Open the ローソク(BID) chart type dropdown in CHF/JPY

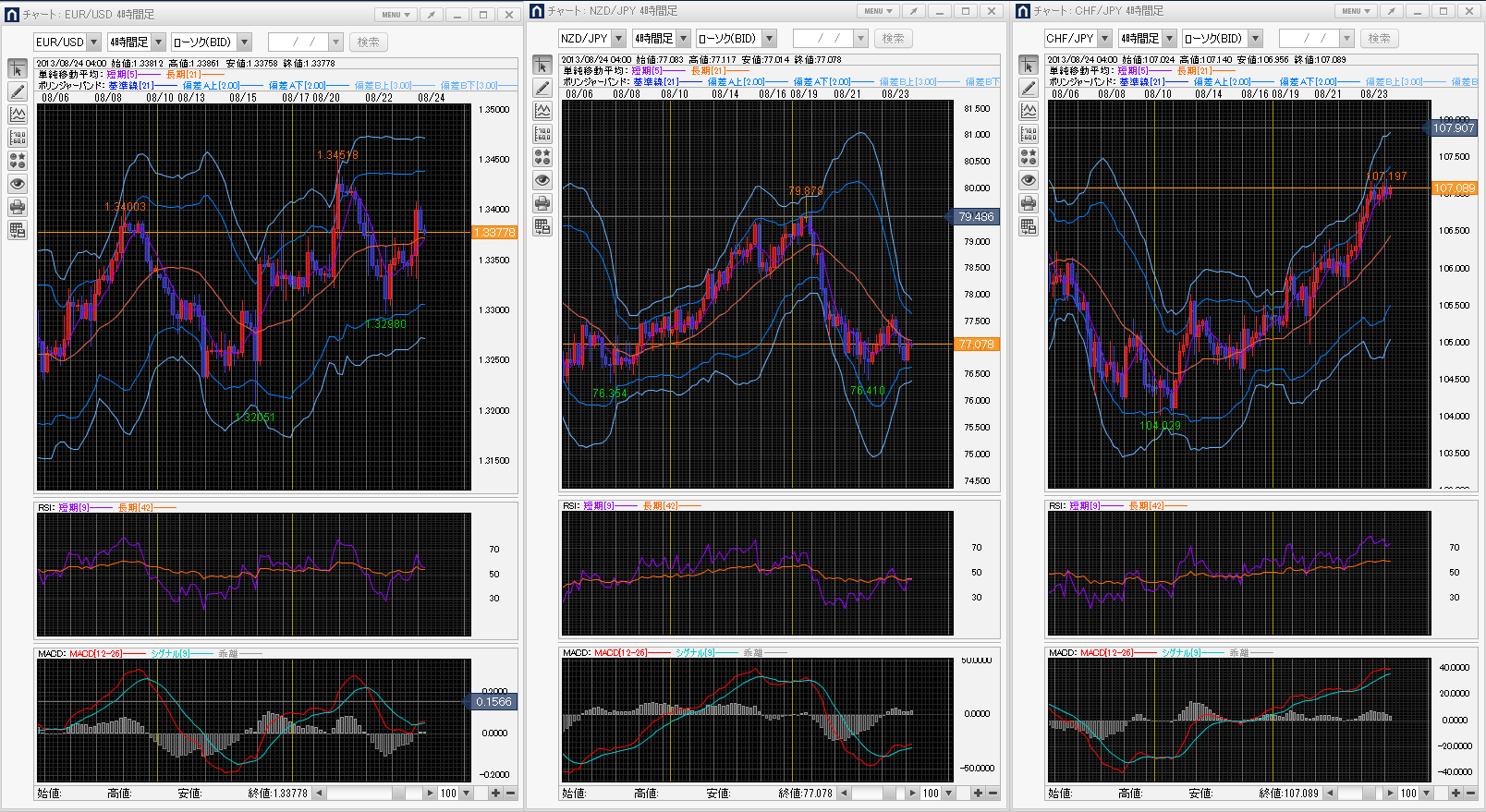click(1255, 39)
